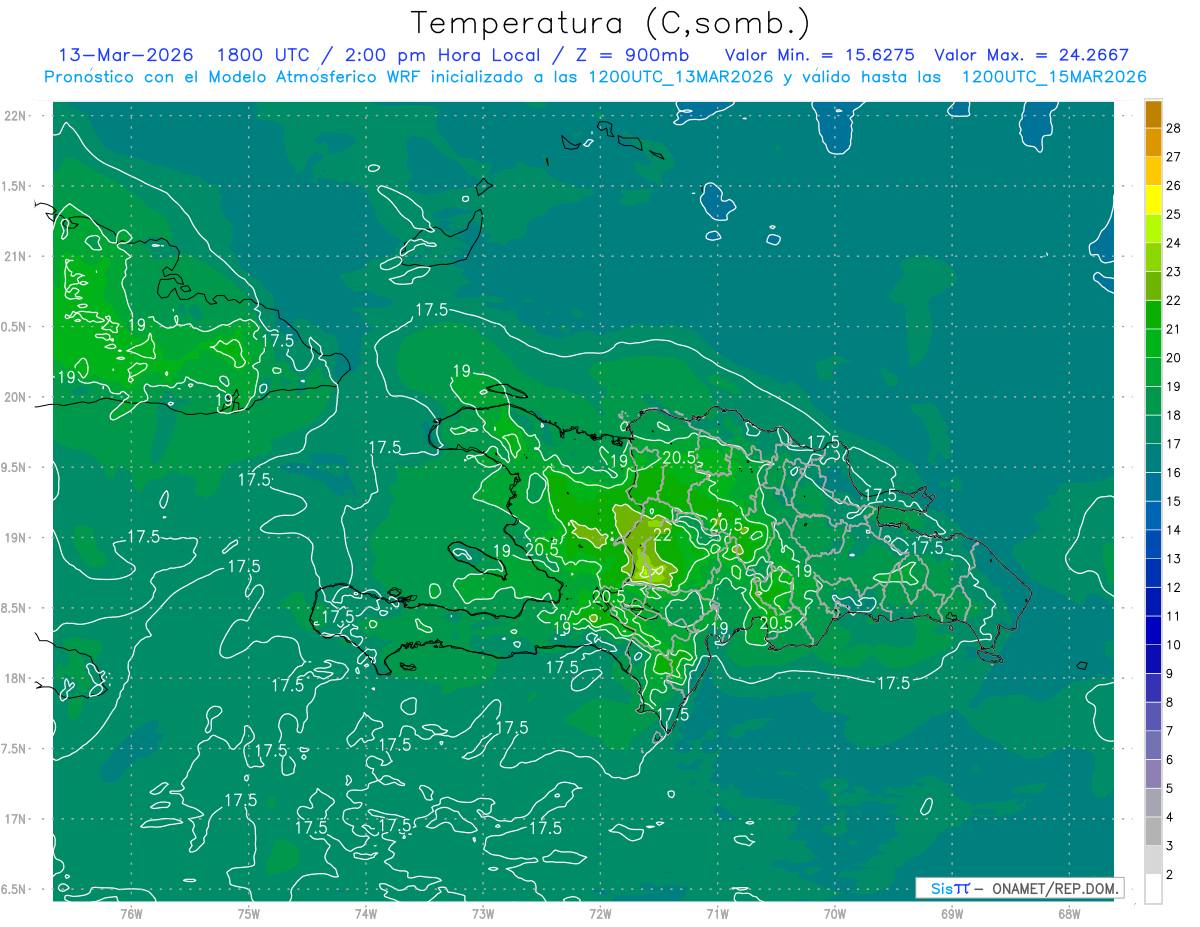Click the lime swatch between 24 and 25
This screenshot has width=1200, height=927.
(x=1153, y=229)
